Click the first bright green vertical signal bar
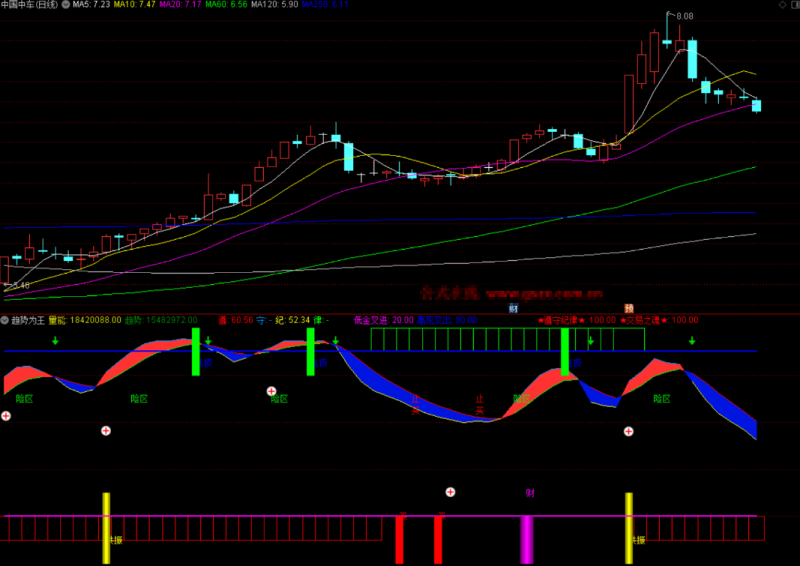The width and height of the screenshot is (800, 566). [x=196, y=351]
